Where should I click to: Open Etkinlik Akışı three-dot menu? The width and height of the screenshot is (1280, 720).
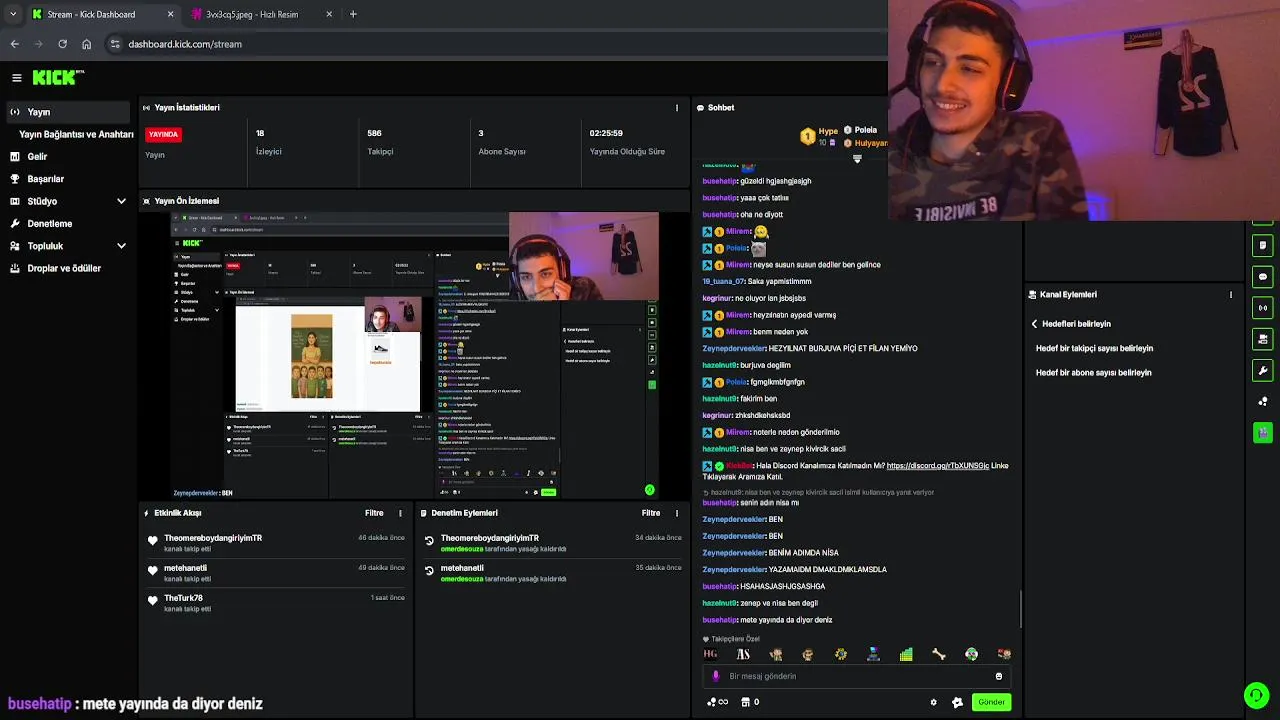click(400, 513)
